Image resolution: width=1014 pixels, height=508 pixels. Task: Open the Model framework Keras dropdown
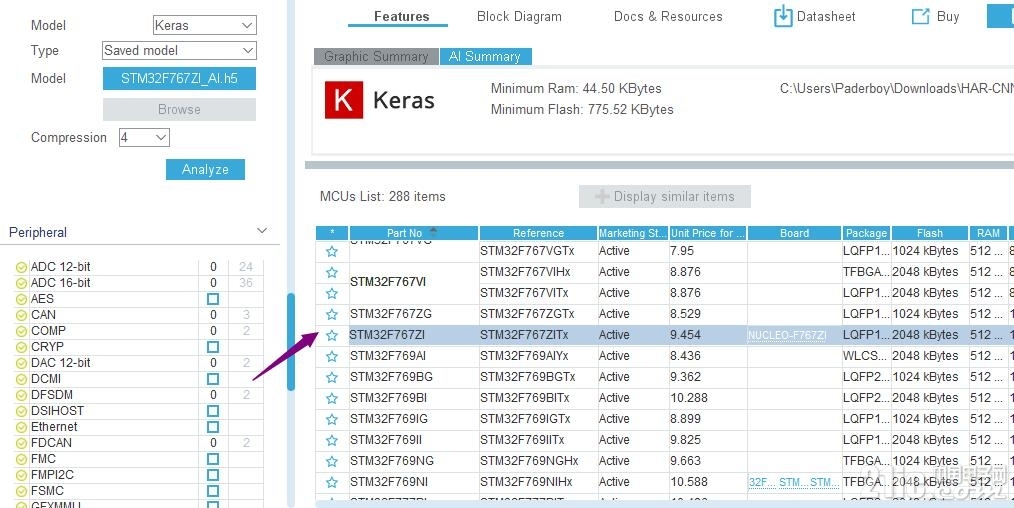coord(204,25)
